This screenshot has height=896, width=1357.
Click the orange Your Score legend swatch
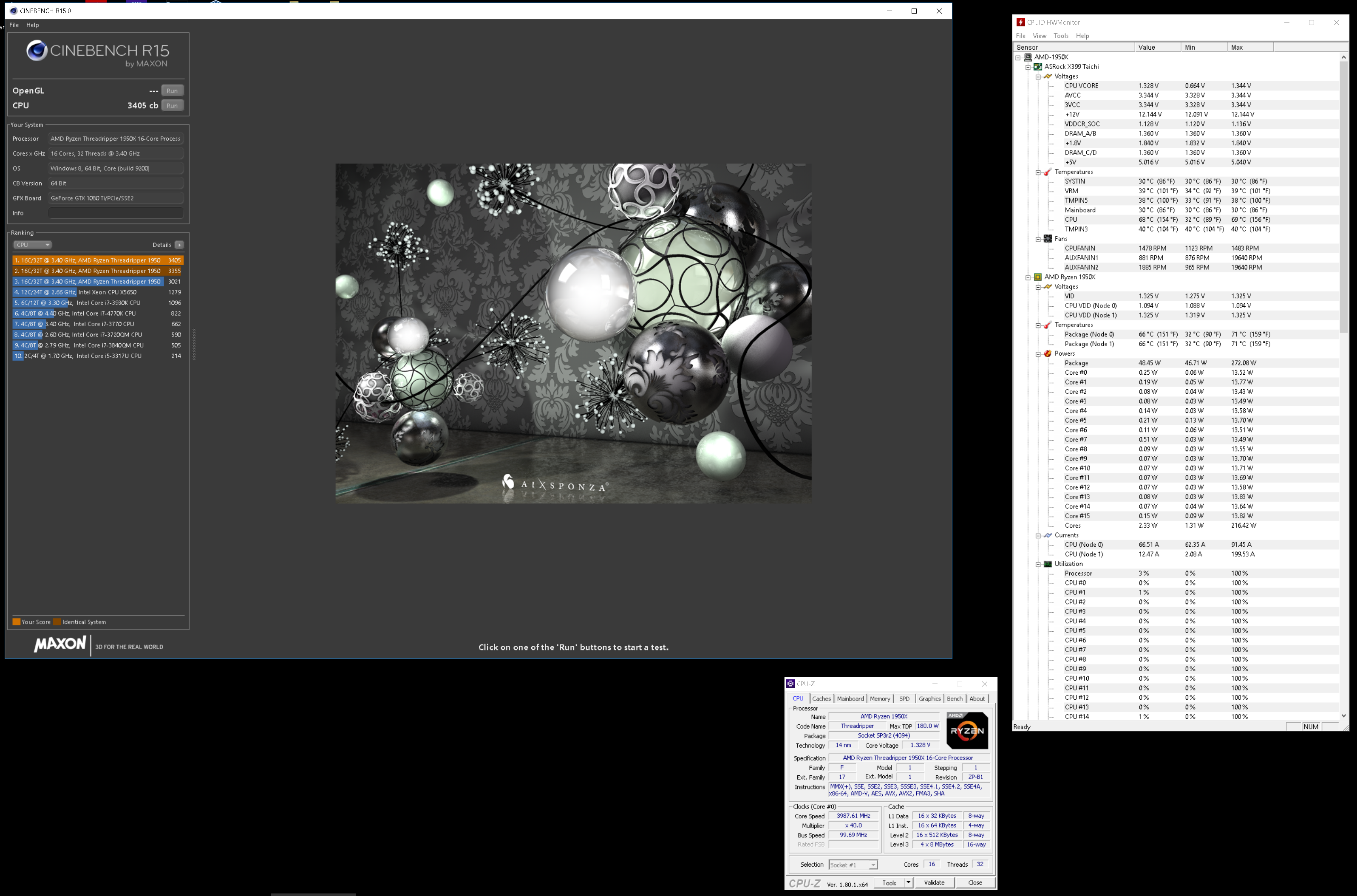[17, 622]
